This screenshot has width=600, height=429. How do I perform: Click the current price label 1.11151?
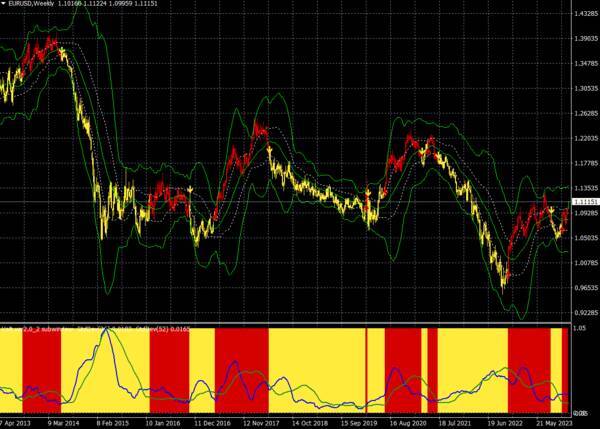583,201
